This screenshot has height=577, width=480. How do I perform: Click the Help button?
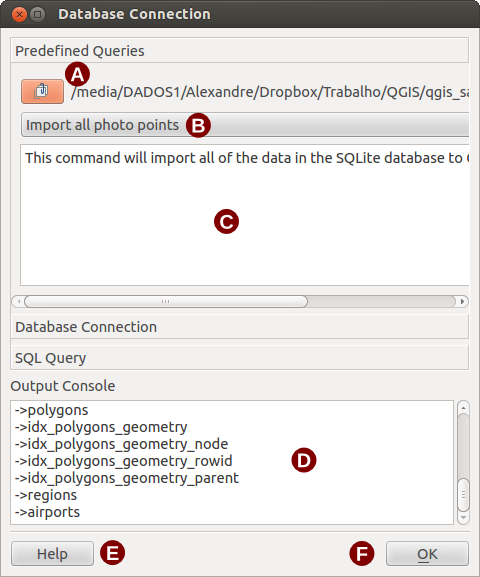[x=52, y=553]
